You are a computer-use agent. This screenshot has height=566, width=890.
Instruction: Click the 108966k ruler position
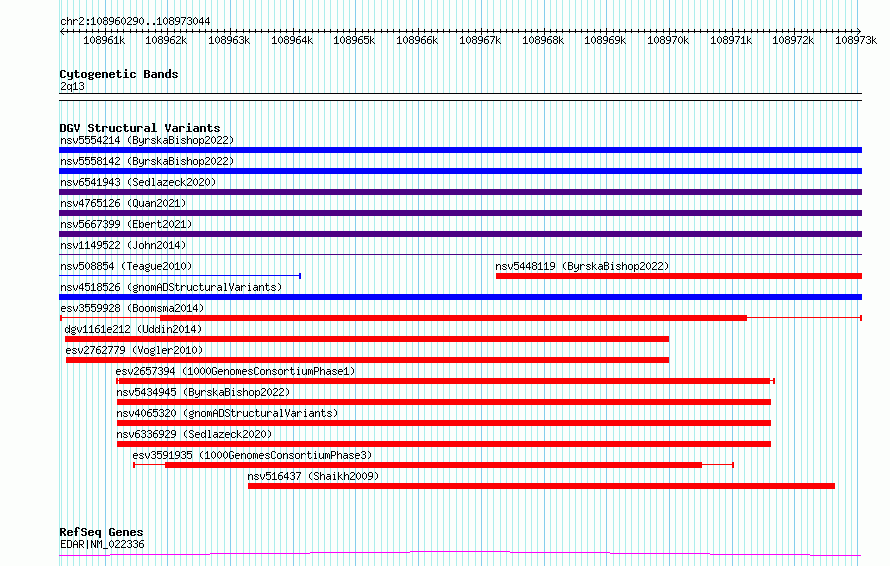pos(417,40)
